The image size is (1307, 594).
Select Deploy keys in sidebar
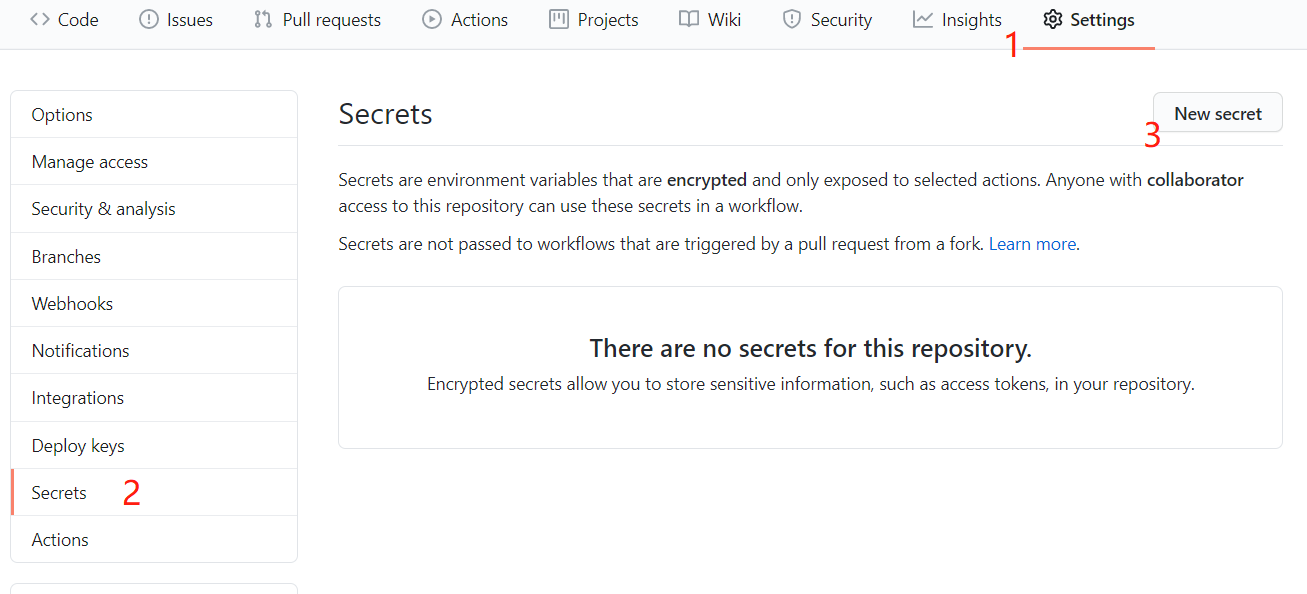click(154, 446)
